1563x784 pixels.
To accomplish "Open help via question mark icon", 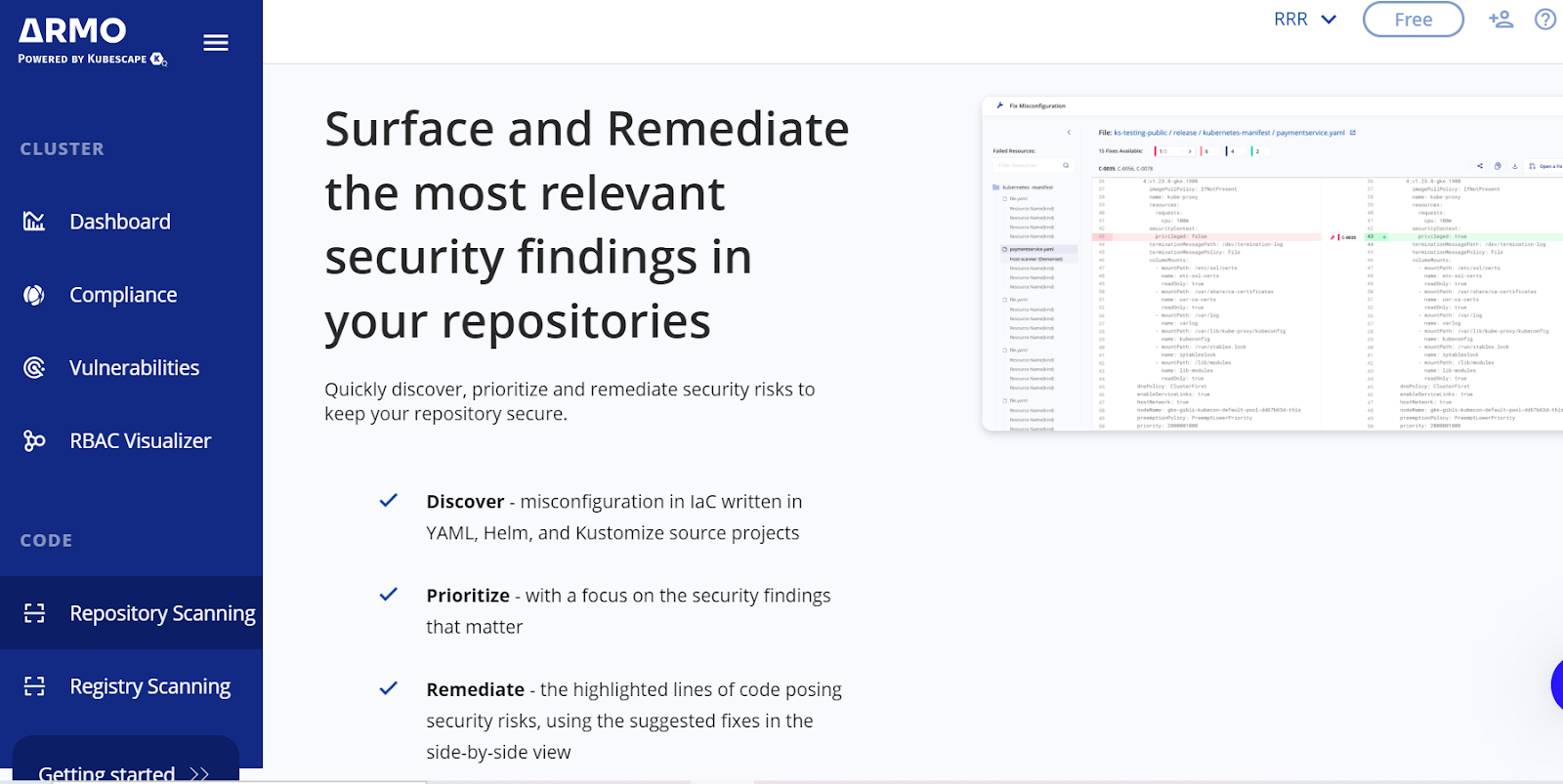I will pos(1544,20).
